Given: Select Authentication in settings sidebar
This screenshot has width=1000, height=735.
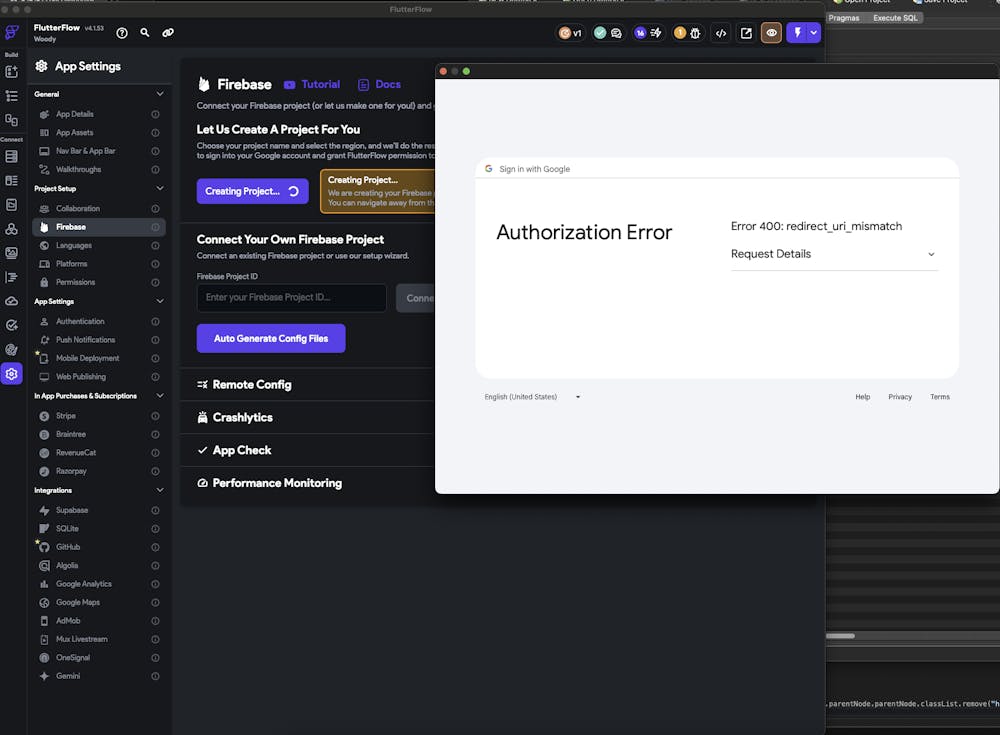Looking at the screenshot, I should (x=80, y=321).
